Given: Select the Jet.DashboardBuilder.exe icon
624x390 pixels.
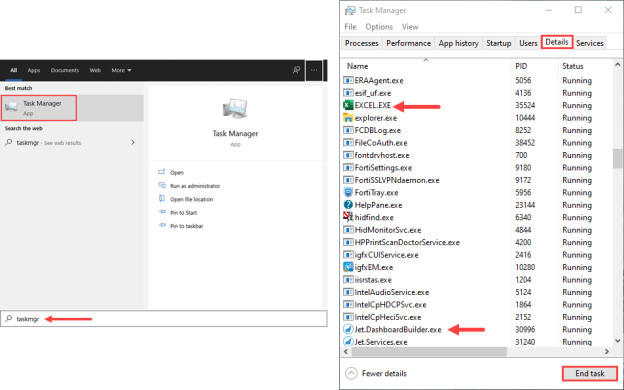Looking at the screenshot, I should tap(348, 330).
